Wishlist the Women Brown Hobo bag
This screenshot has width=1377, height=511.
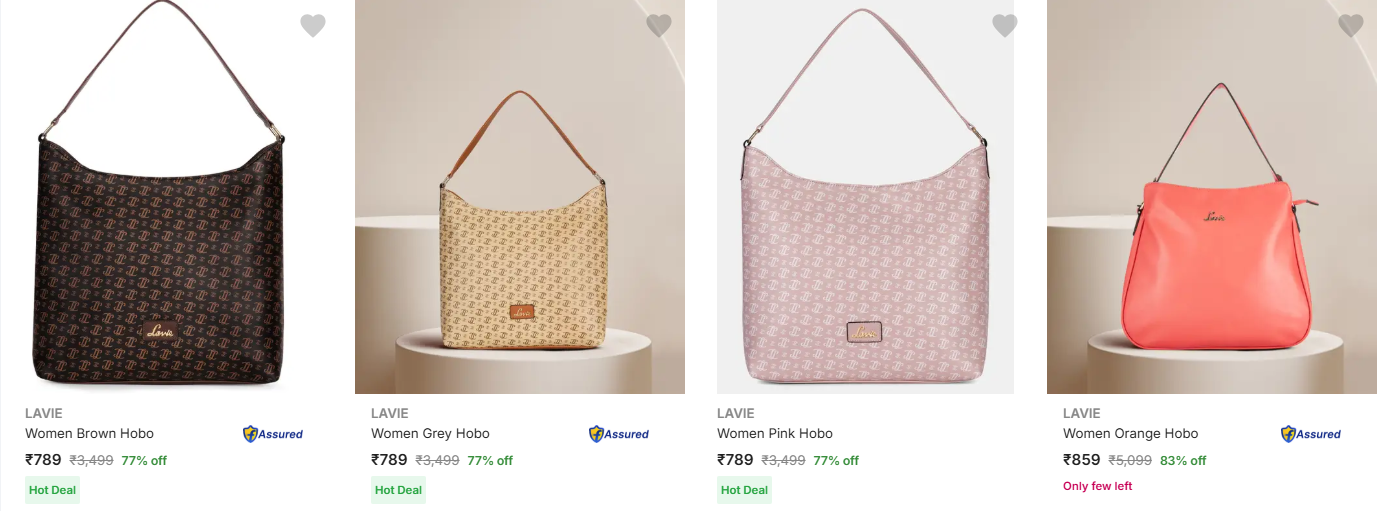(313, 26)
